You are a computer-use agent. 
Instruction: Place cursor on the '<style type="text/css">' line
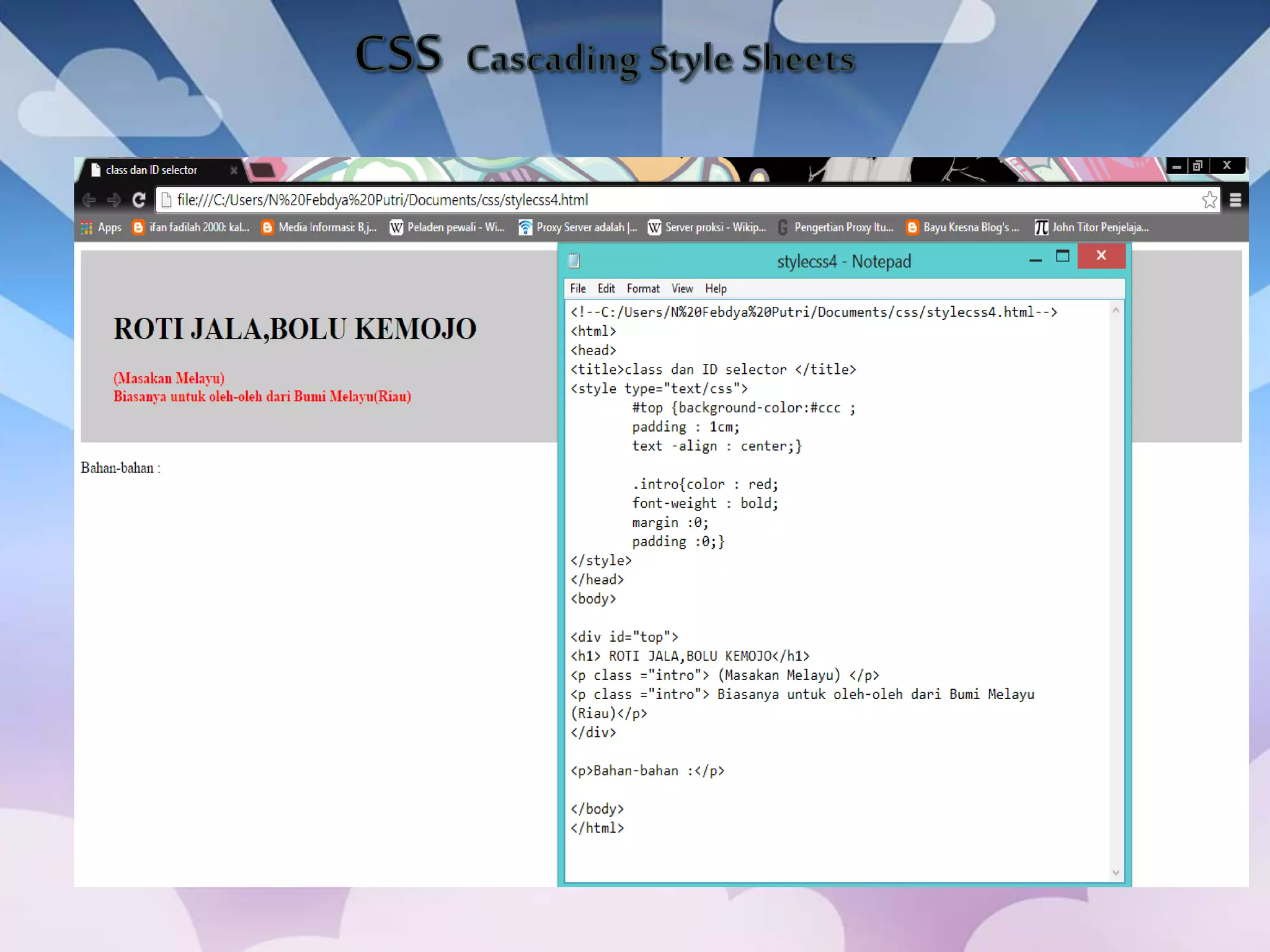pyautogui.click(x=659, y=389)
